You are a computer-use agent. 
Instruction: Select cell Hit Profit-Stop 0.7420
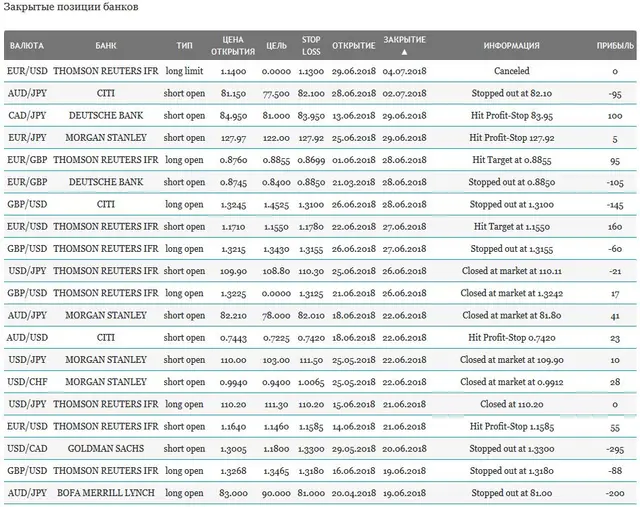(511, 338)
